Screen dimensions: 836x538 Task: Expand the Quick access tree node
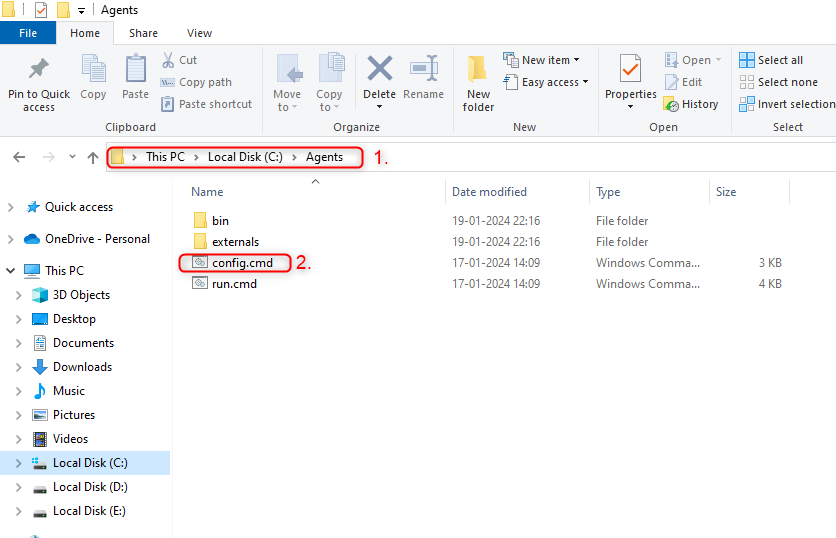point(11,207)
